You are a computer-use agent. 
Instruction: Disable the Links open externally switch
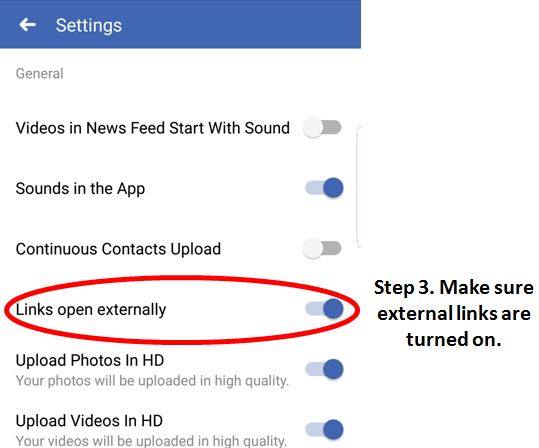pos(324,309)
